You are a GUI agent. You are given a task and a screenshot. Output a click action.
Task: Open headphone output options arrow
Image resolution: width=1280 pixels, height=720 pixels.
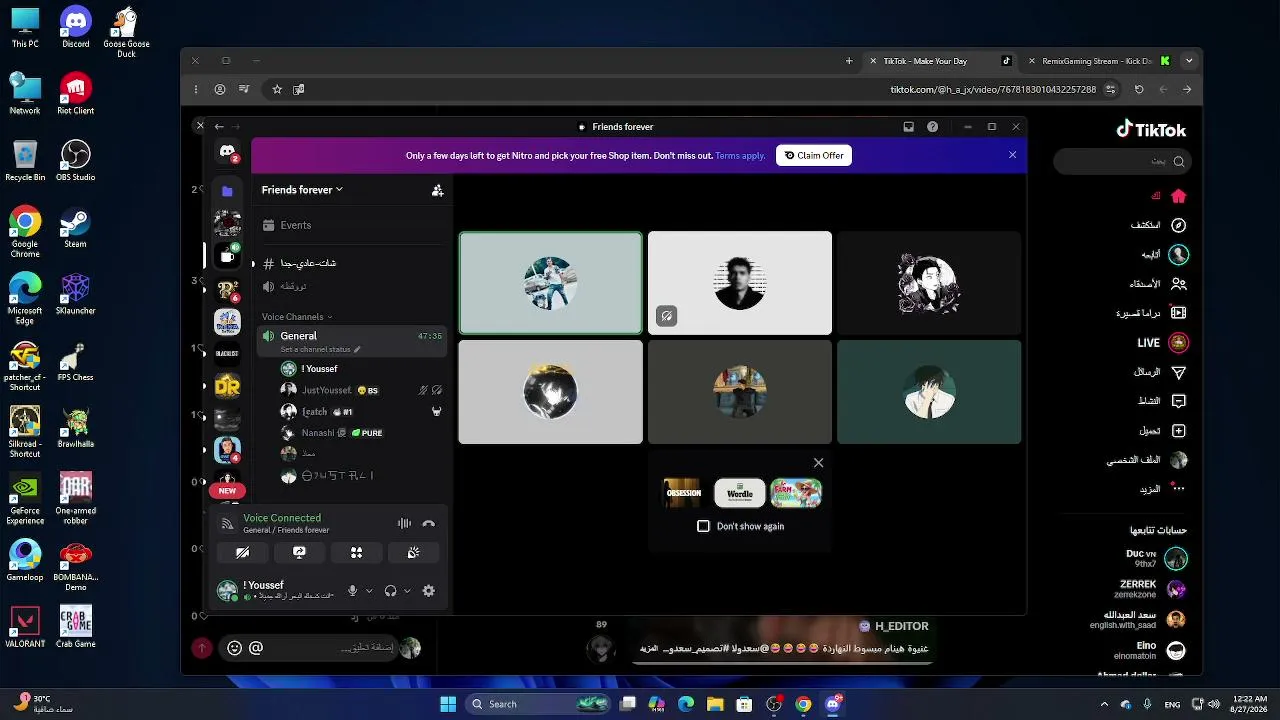[407, 591]
